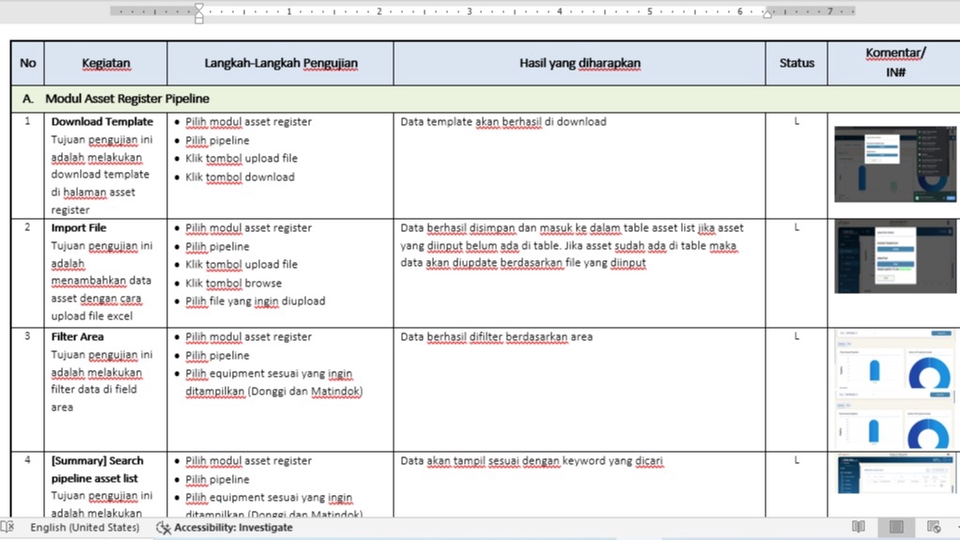This screenshot has height=540, width=960.
Task: Click 'Pilih pipeline' bullet in row 3
Action: [x=217, y=356]
